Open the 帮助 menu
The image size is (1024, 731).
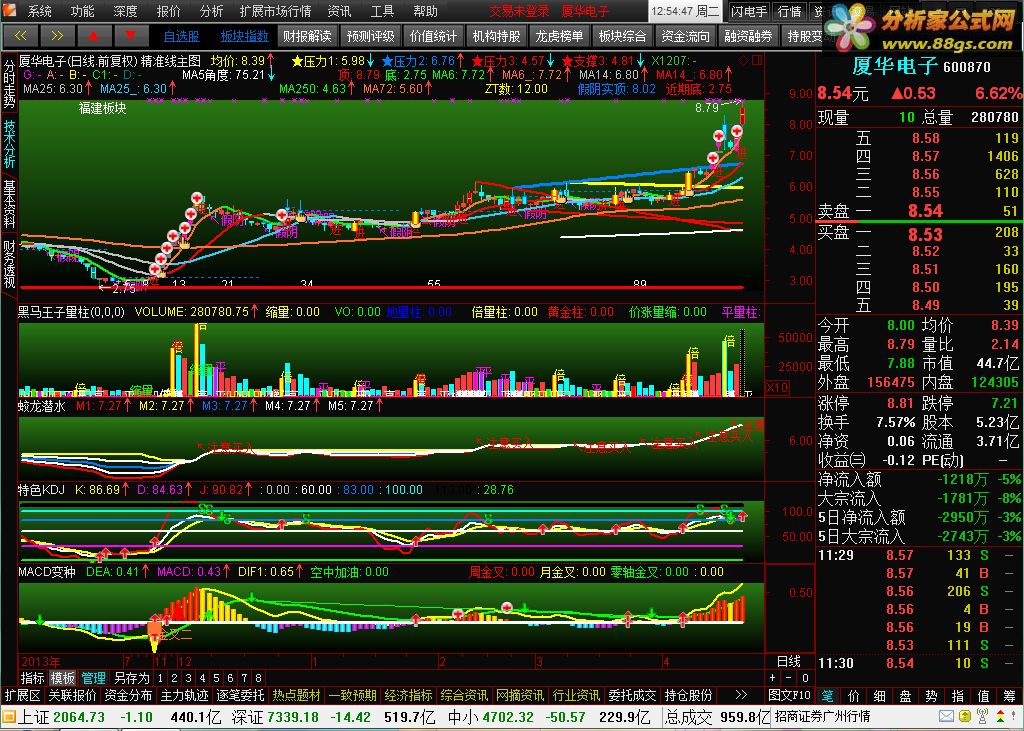coord(425,11)
